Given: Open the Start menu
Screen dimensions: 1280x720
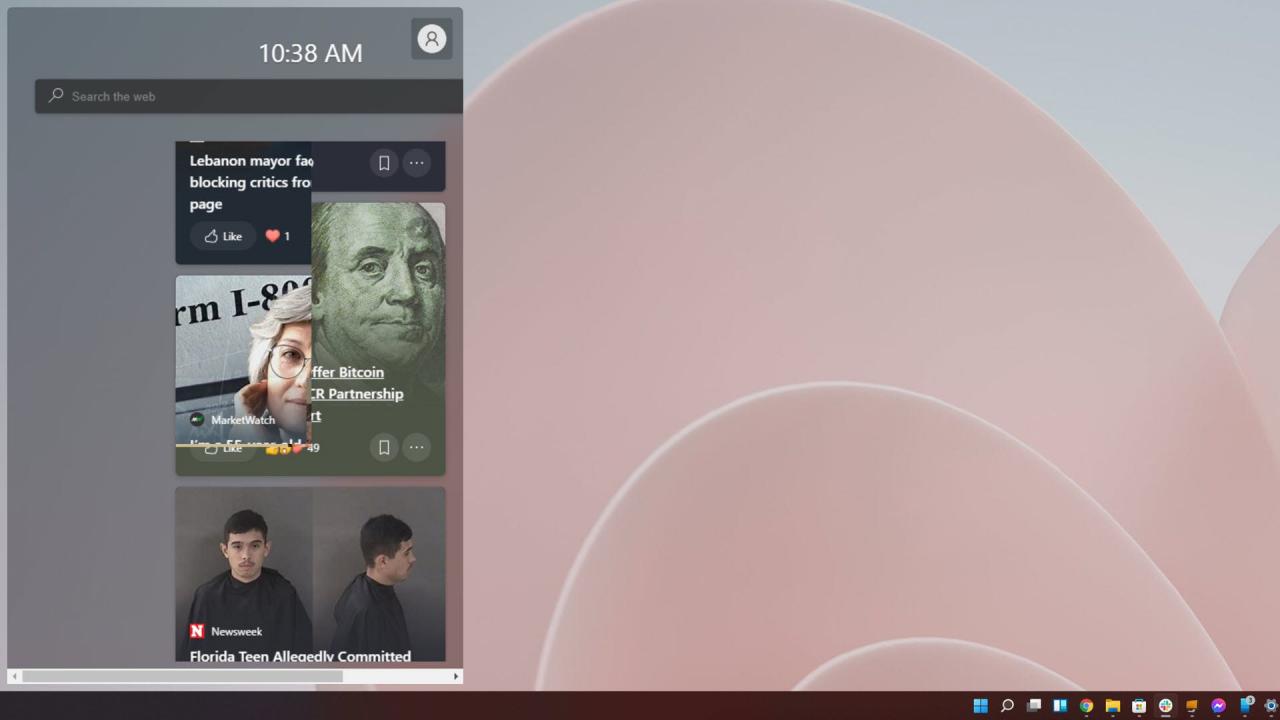Looking at the screenshot, I should pyautogui.click(x=978, y=705).
